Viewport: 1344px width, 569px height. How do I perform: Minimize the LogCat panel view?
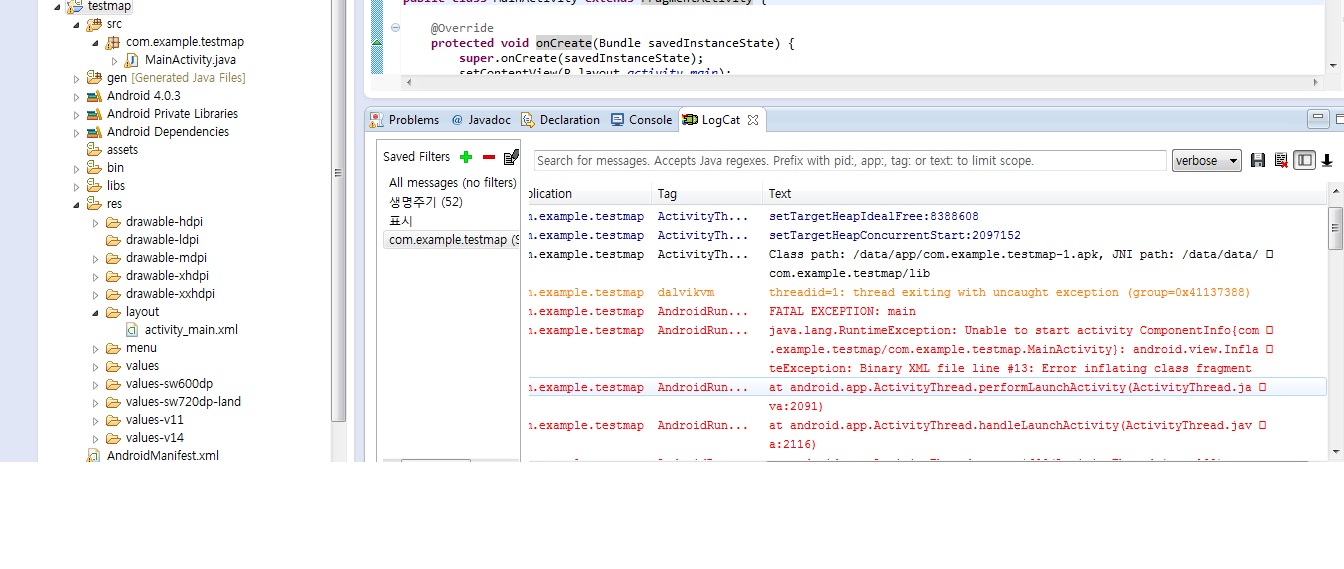click(1320, 119)
